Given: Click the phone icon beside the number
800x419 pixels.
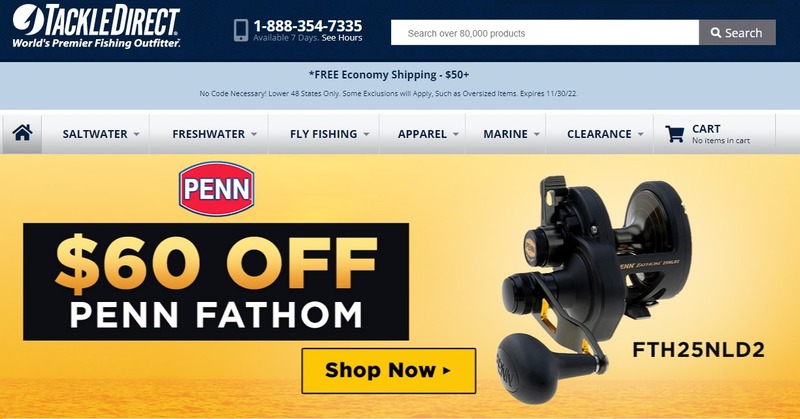Looking at the screenshot, I should [x=241, y=31].
